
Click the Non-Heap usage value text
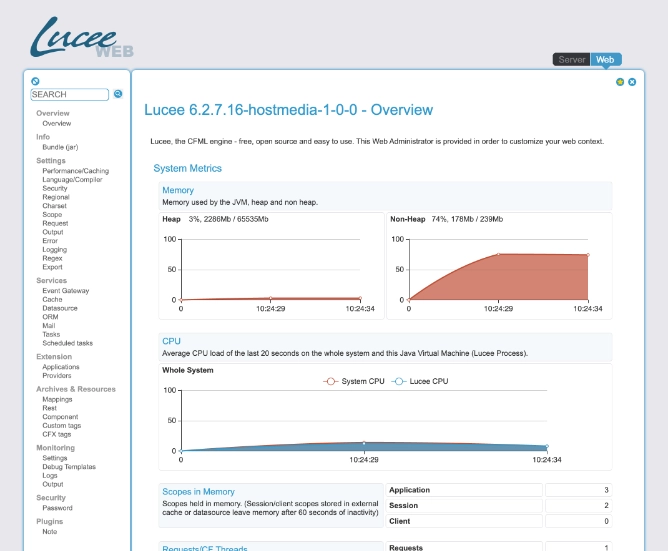(467, 219)
